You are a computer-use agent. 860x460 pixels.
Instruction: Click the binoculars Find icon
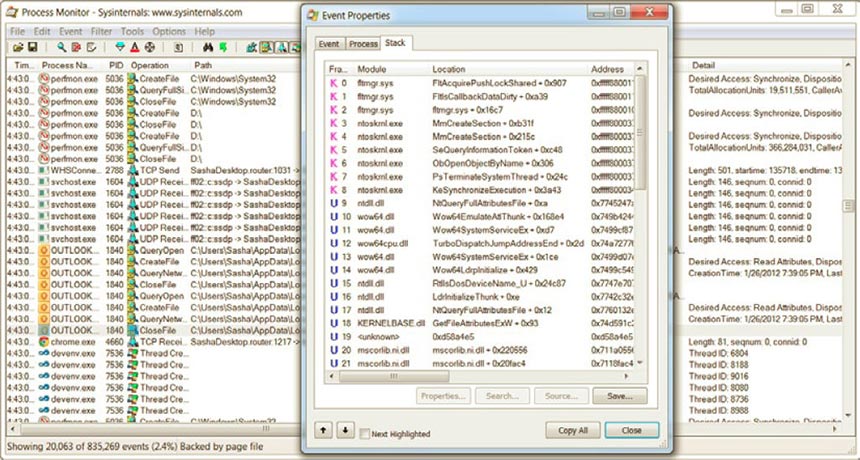[x=208, y=48]
